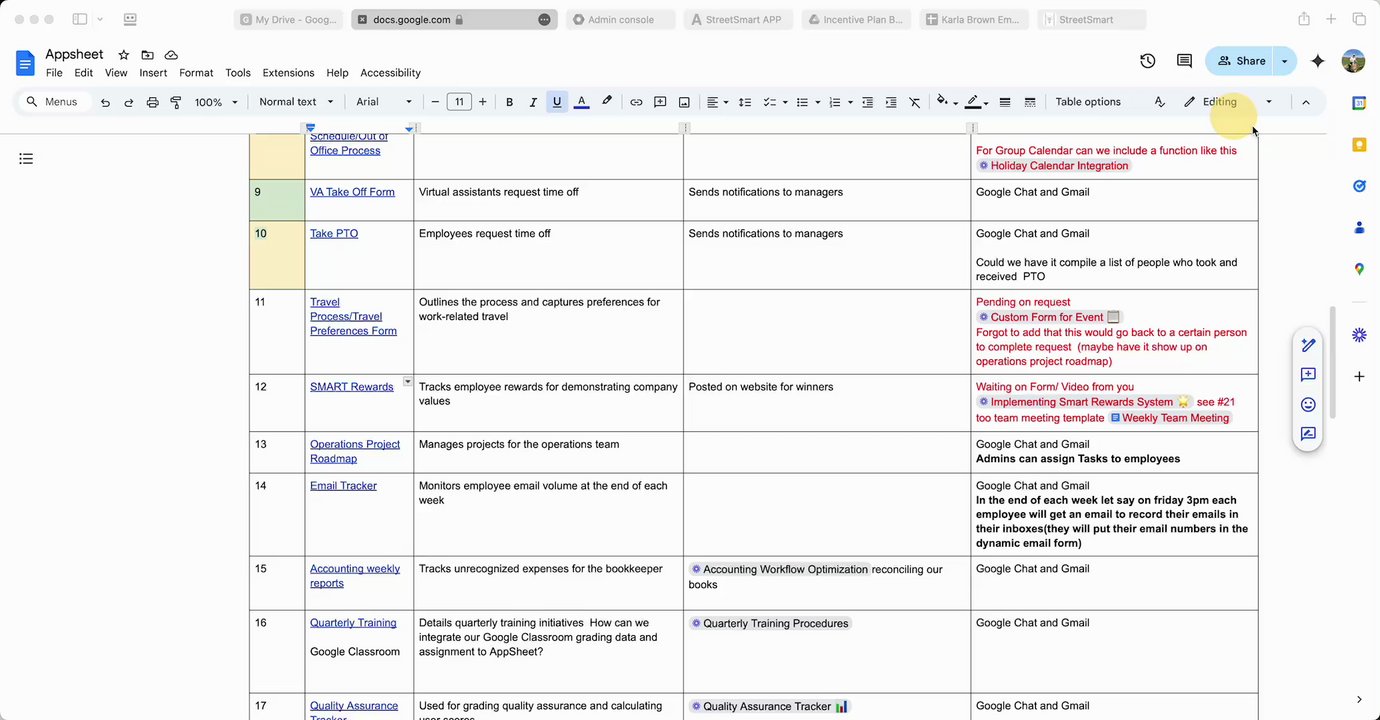Open the Normal text style dropdown
This screenshot has height=720, width=1380.
(295, 102)
